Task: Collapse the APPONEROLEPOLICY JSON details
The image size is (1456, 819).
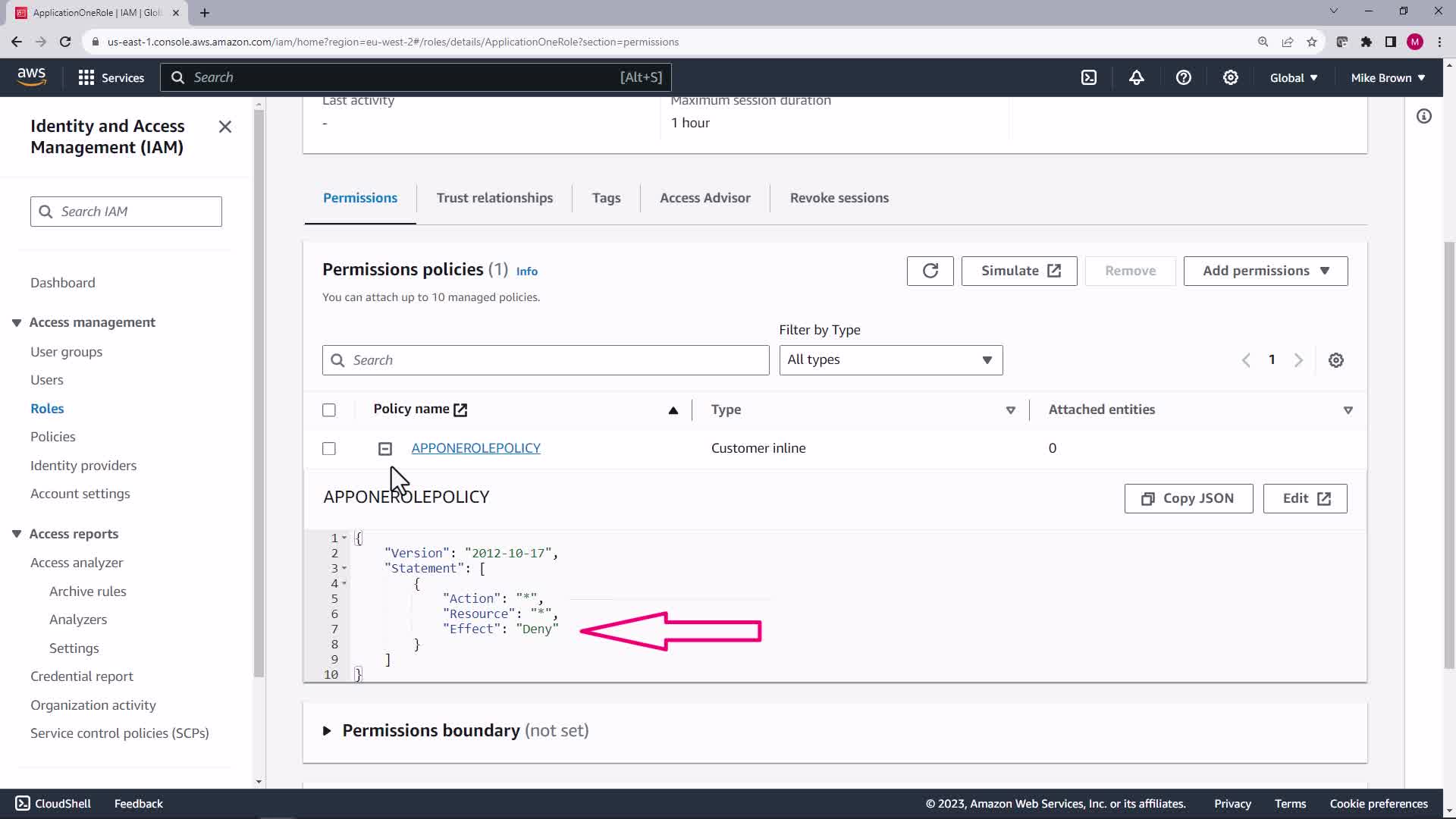Action: (x=385, y=449)
